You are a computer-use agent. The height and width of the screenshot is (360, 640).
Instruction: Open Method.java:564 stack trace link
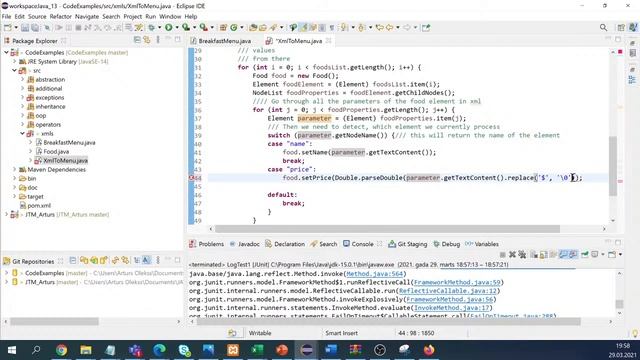[x=374, y=274]
